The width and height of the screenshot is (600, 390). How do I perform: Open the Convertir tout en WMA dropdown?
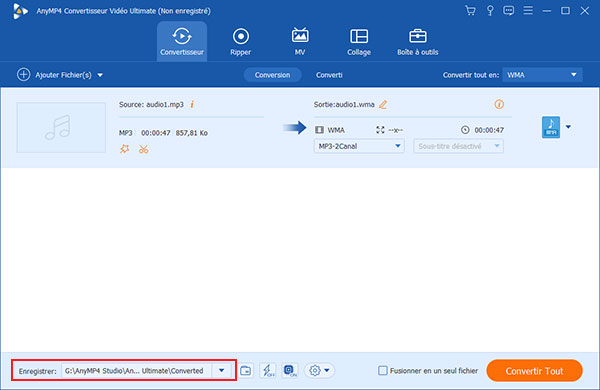pyautogui.click(x=542, y=75)
